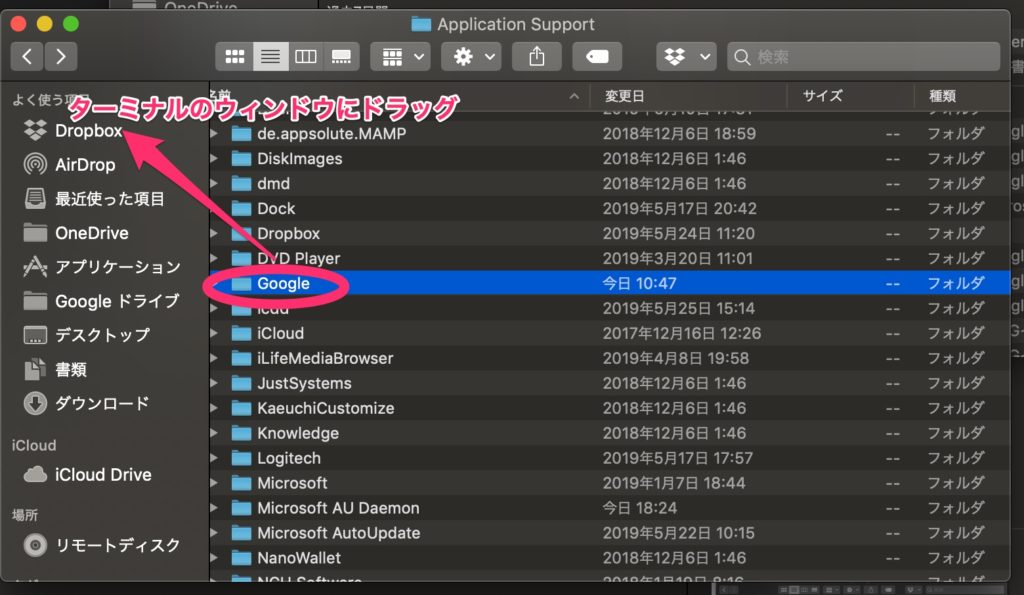Click the DiskImages folder icon

[242, 158]
